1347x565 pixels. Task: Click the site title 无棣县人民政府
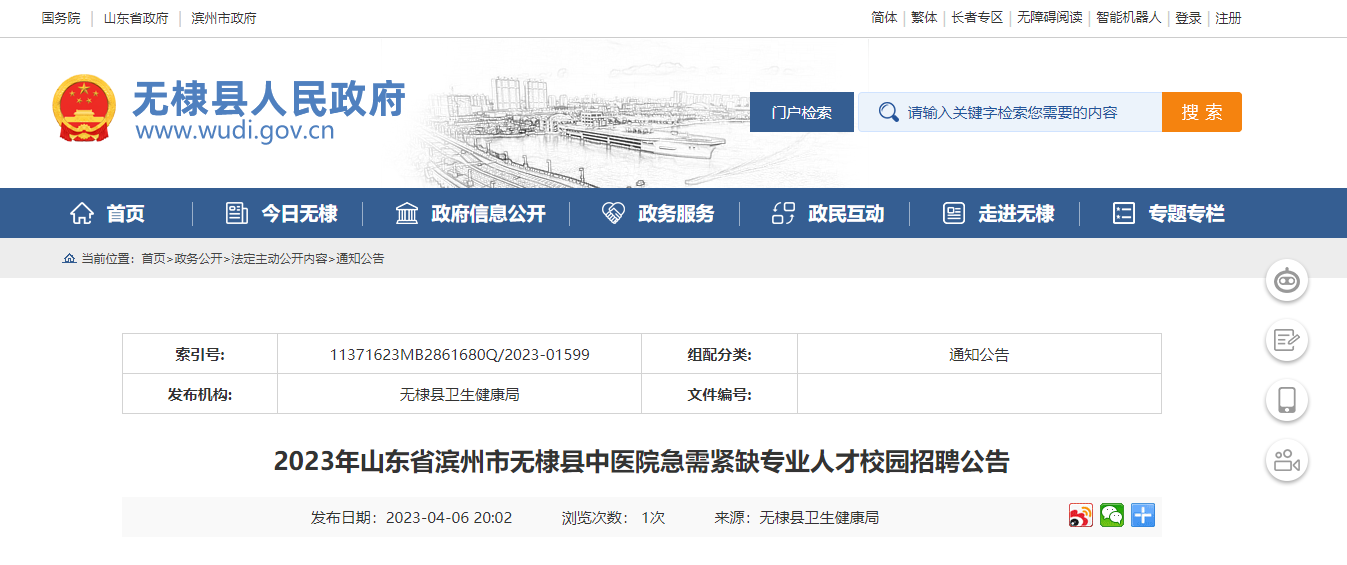[269, 99]
